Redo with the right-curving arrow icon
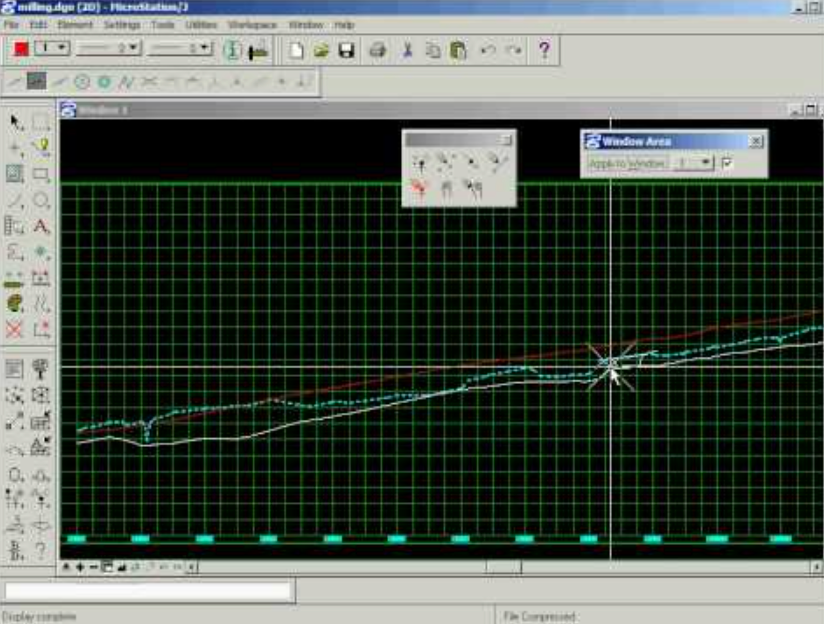This screenshot has height=624, width=824. pos(513,50)
